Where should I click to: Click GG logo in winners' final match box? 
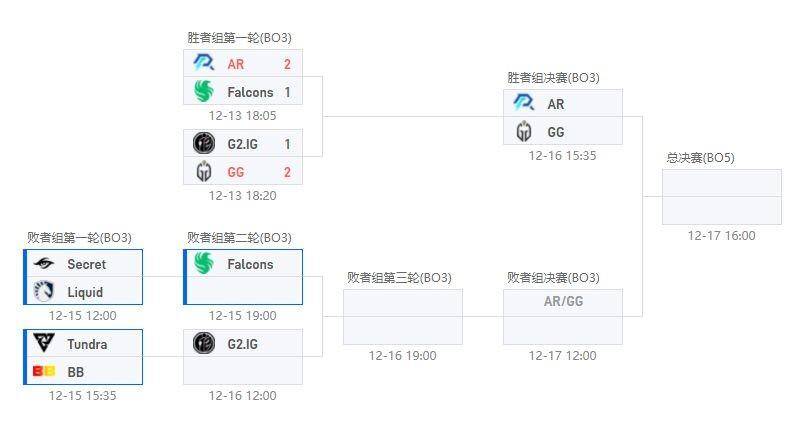tap(523, 132)
